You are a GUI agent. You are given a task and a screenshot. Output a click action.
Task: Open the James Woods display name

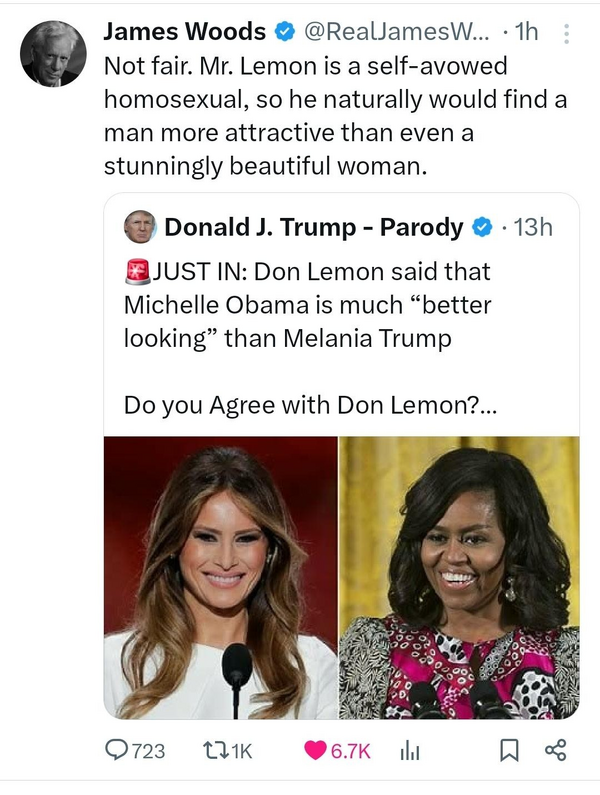tap(184, 32)
